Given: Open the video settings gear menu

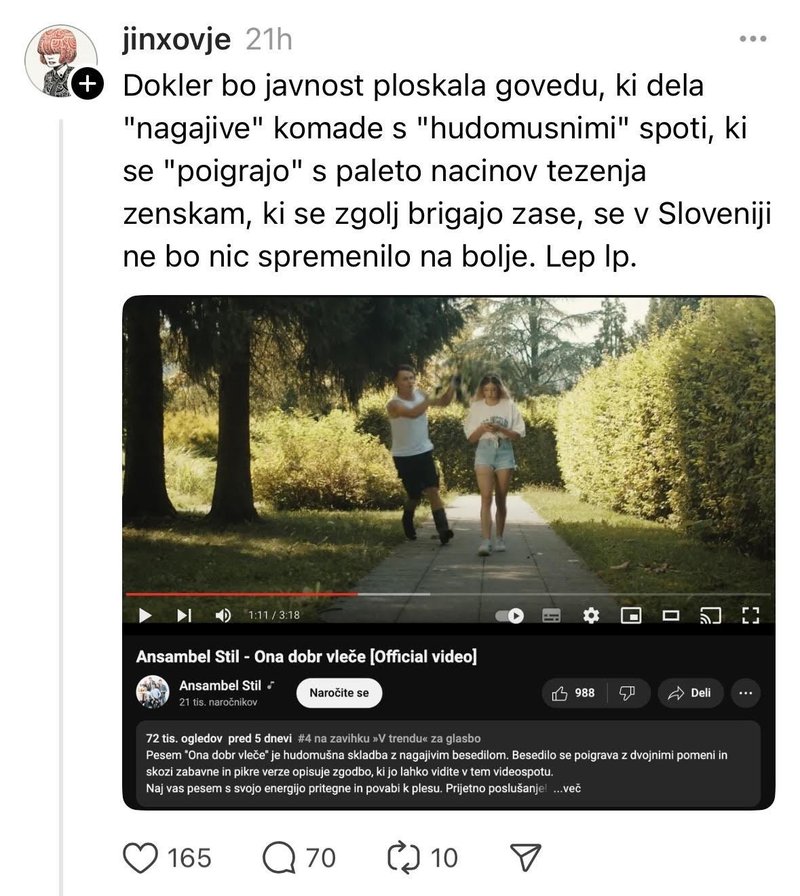Looking at the screenshot, I should point(591,615).
